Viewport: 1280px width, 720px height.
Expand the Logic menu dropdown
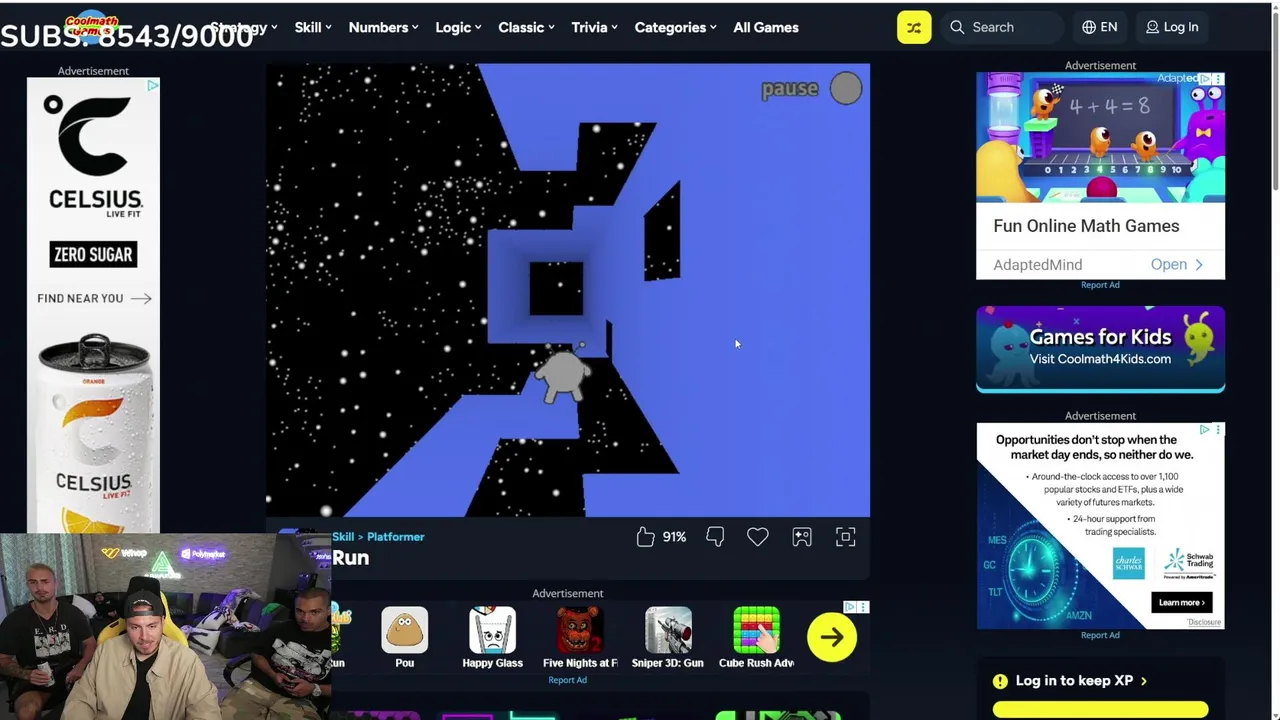pos(458,27)
